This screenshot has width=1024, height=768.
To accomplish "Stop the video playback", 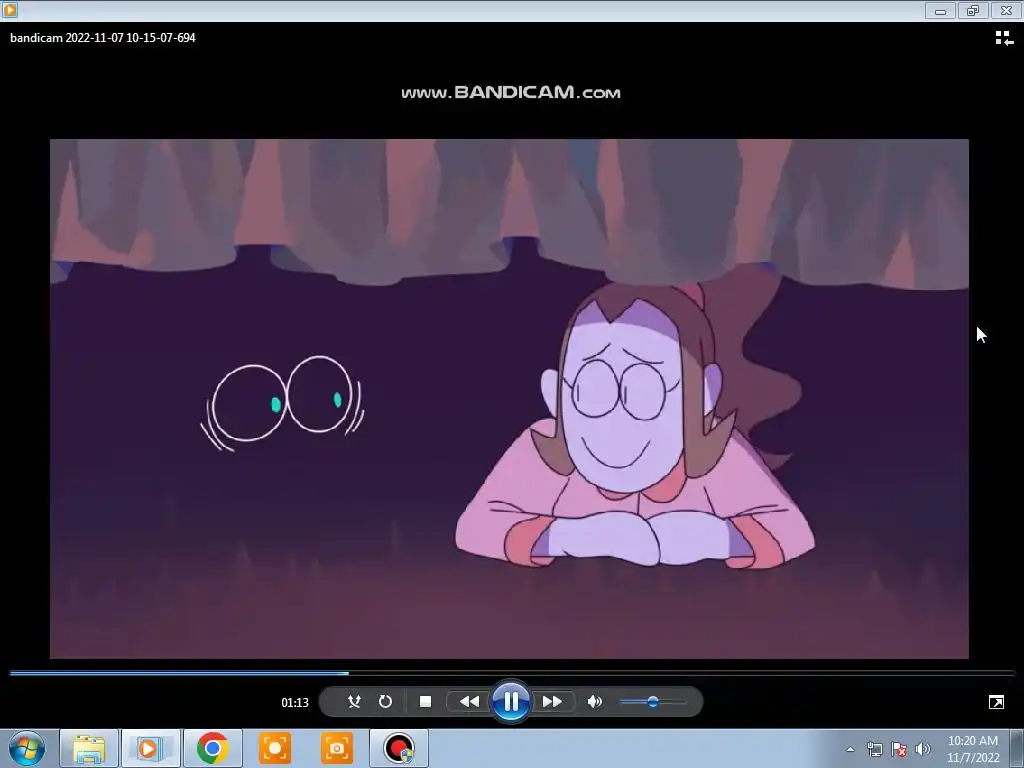I will 425,701.
